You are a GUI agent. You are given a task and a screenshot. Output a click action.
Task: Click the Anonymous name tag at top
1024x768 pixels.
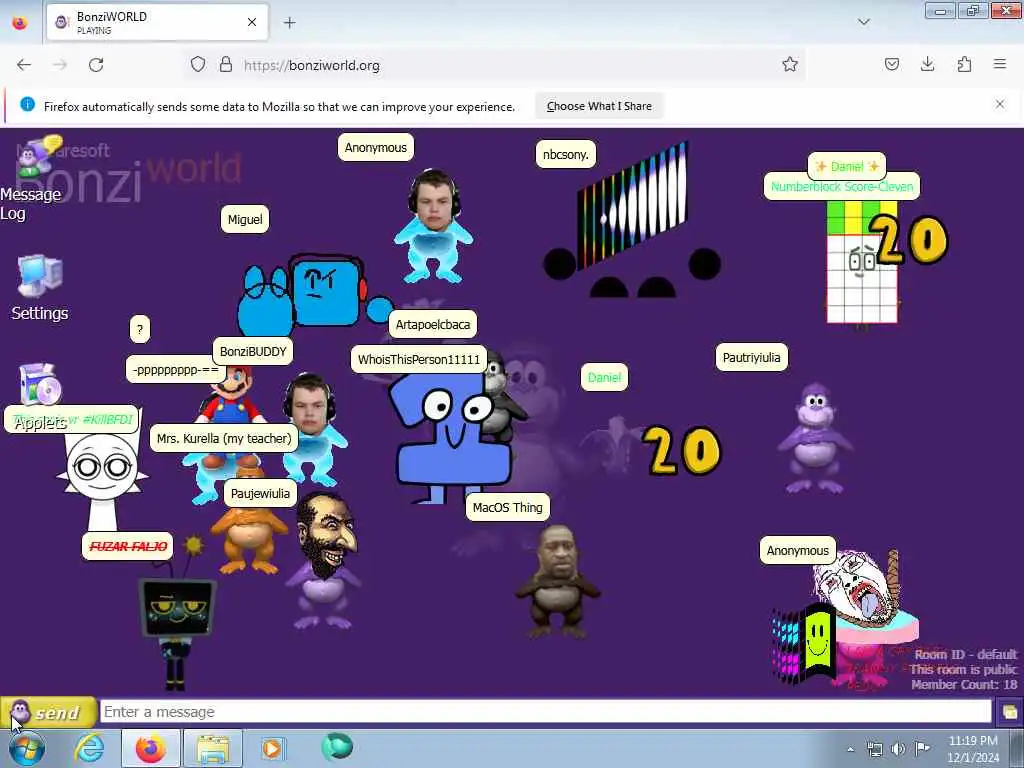click(376, 148)
